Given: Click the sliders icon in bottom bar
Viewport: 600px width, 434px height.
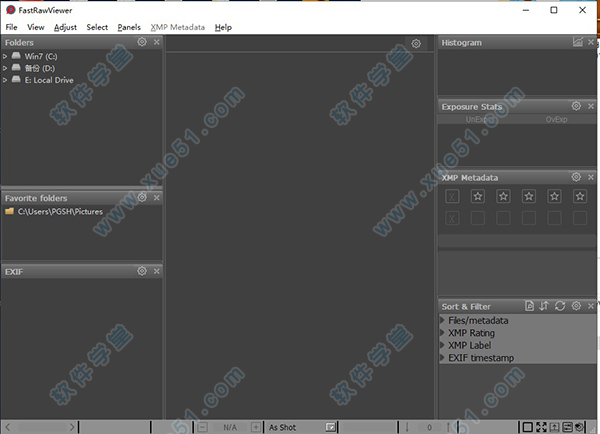Looking at the screenshot, I should click(x=567, y=427).
